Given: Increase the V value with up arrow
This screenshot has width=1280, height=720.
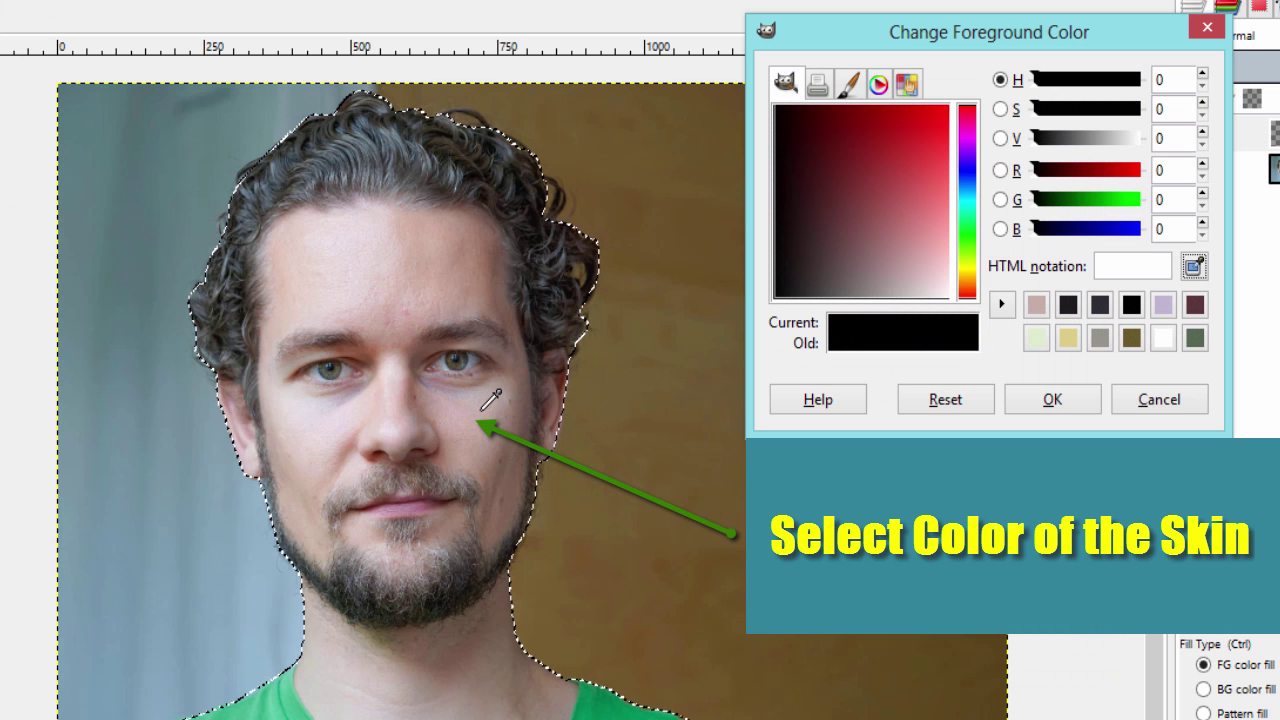Looking at the screenshot, I should (1202, 133).
